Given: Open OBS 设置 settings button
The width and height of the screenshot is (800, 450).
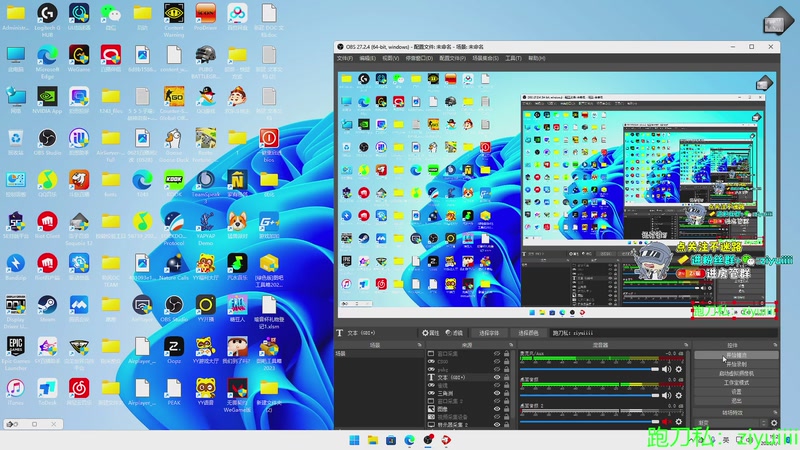Looking at the screenshot, I should pyautogui.click(x=736, y=391).
